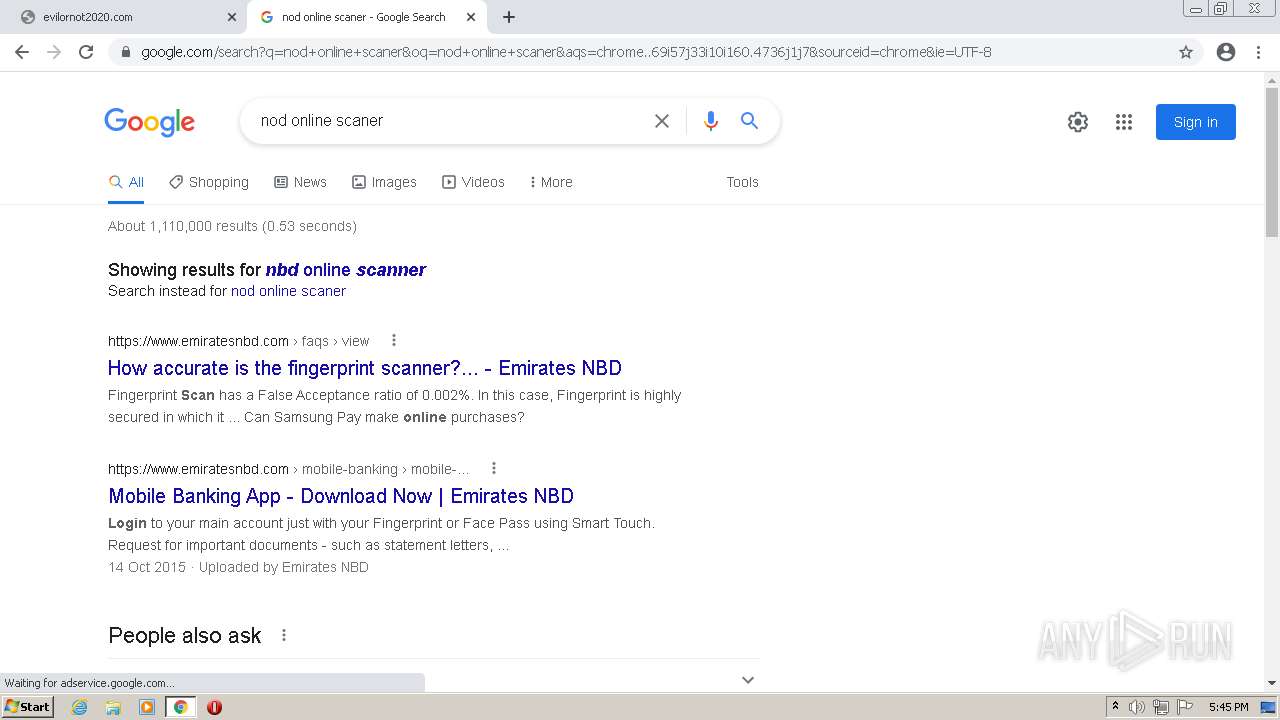Viewport: 1280px width, 720px height.
Task: Clear the search query text
Action: tap(662, 121)
